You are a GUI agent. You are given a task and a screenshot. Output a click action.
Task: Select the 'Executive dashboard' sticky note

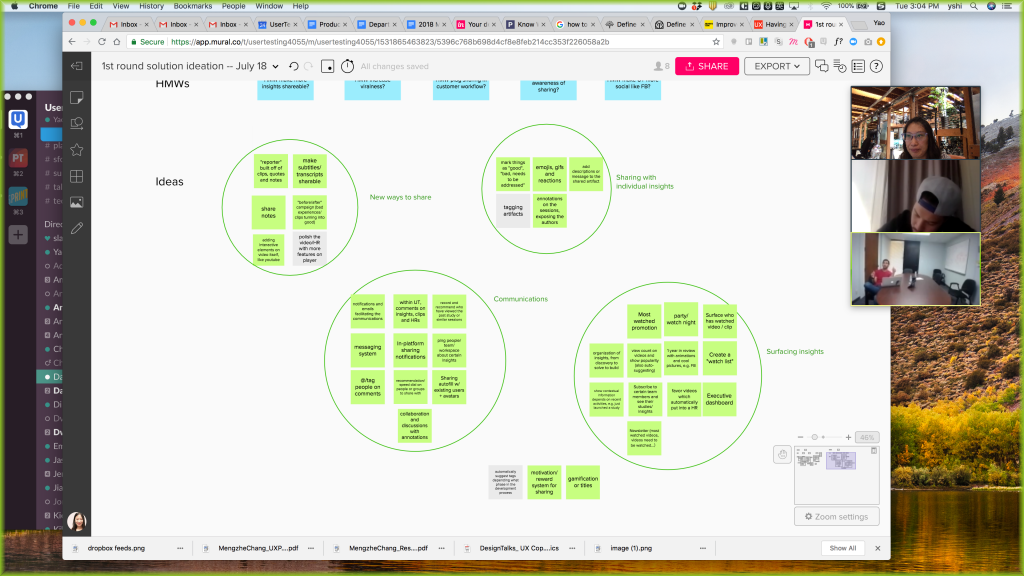click(x=719, y=399)
